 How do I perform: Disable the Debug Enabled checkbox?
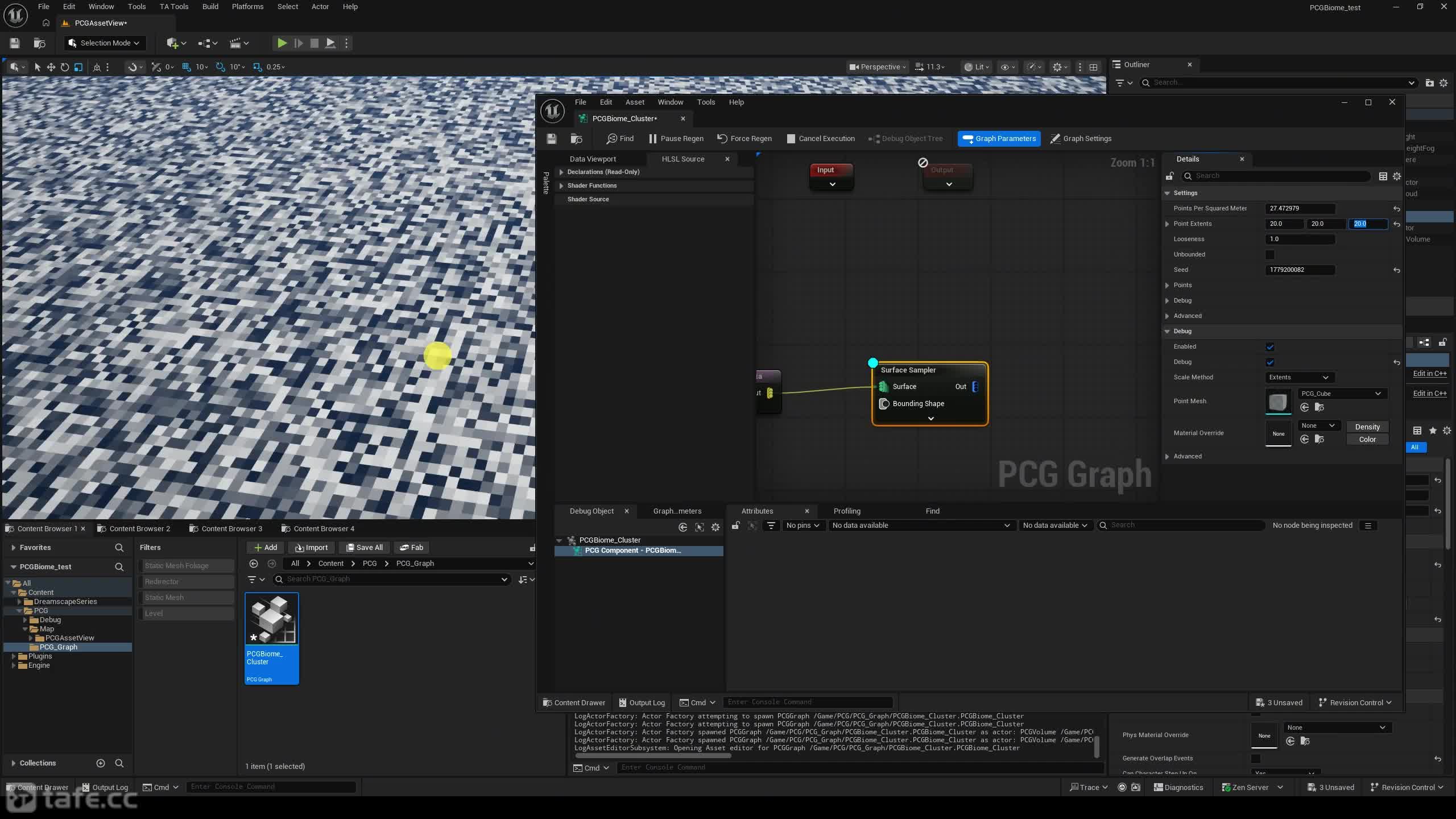pos(1270,346)
